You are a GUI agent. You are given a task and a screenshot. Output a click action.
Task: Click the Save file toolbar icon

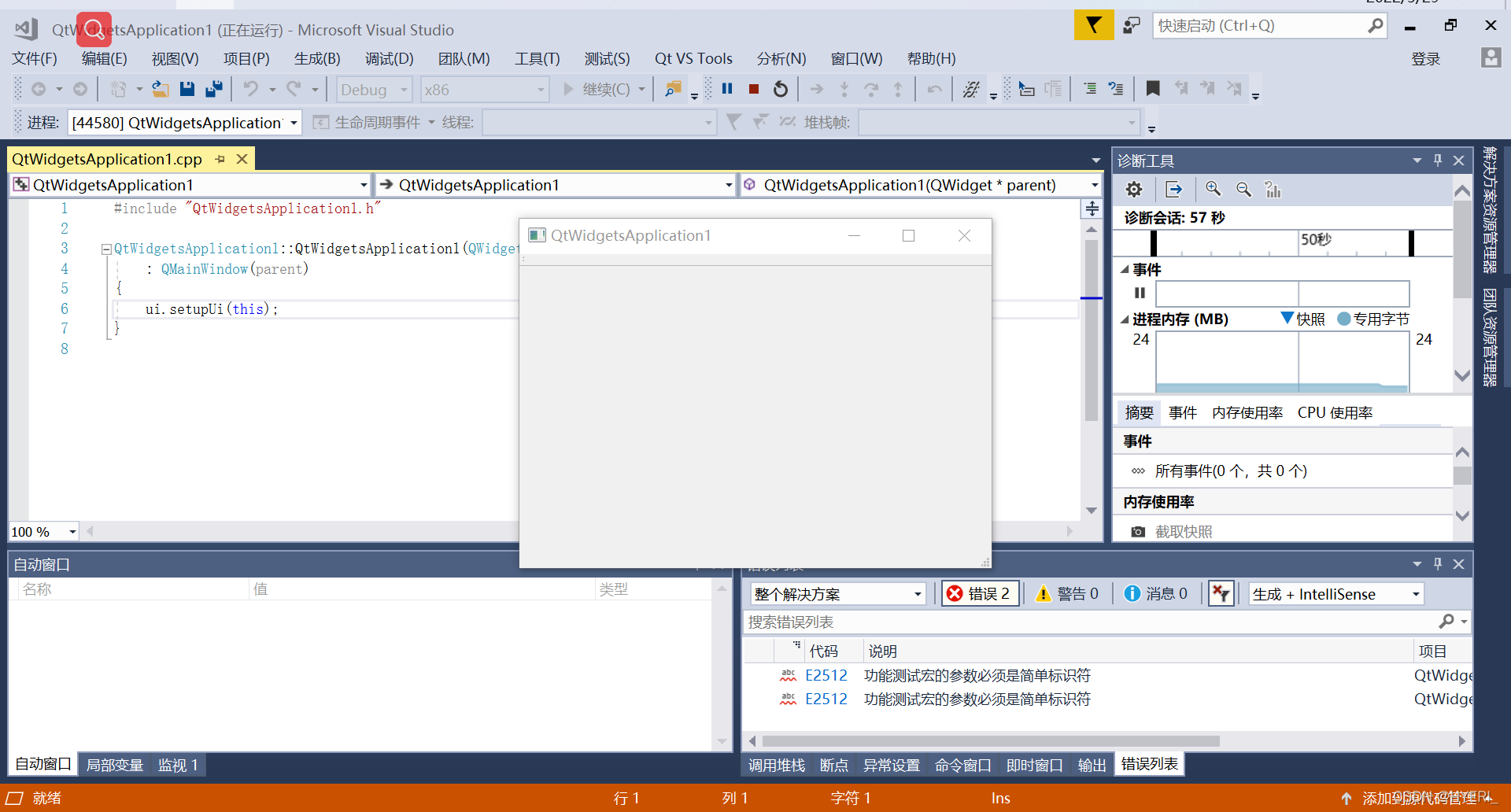click(187, 89)
